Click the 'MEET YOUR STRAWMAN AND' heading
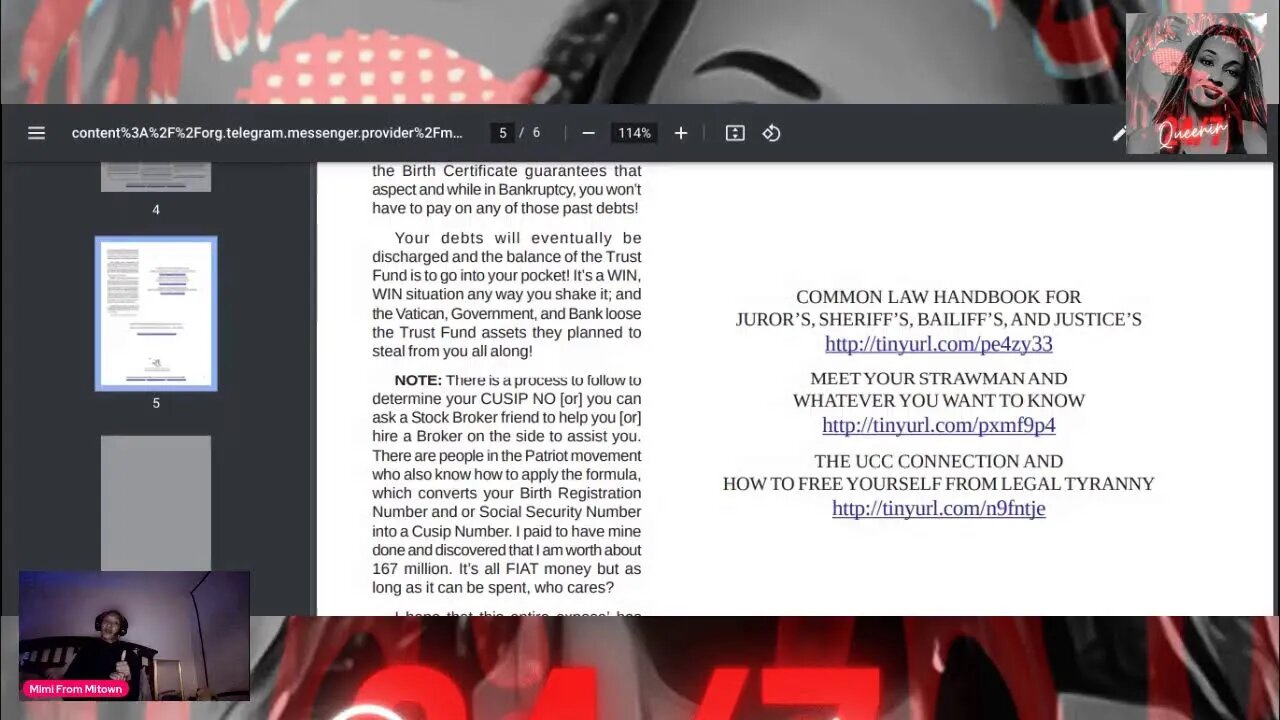The height and width of the screenshot is (720, 1280). (939, 379)
